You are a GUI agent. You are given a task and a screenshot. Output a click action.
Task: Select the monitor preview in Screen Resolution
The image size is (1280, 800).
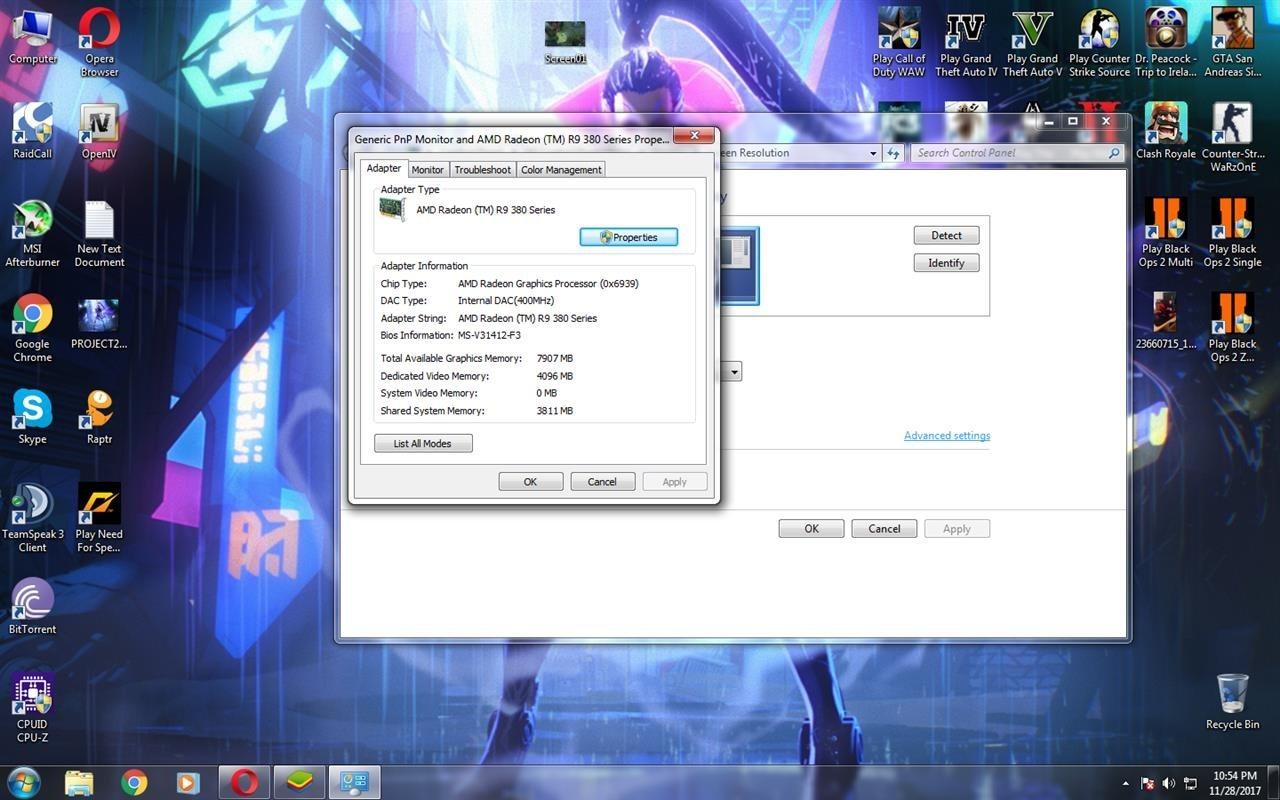[x=739, y=265]
